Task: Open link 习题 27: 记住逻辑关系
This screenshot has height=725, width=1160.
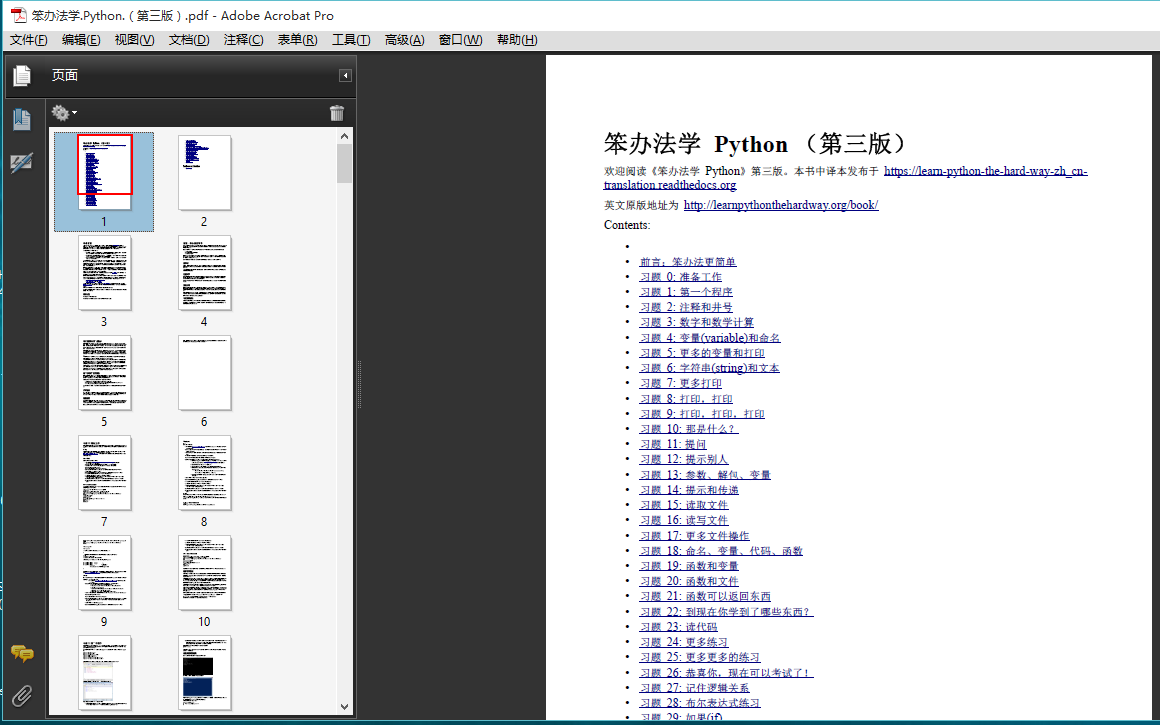Action: click(694, 688)
